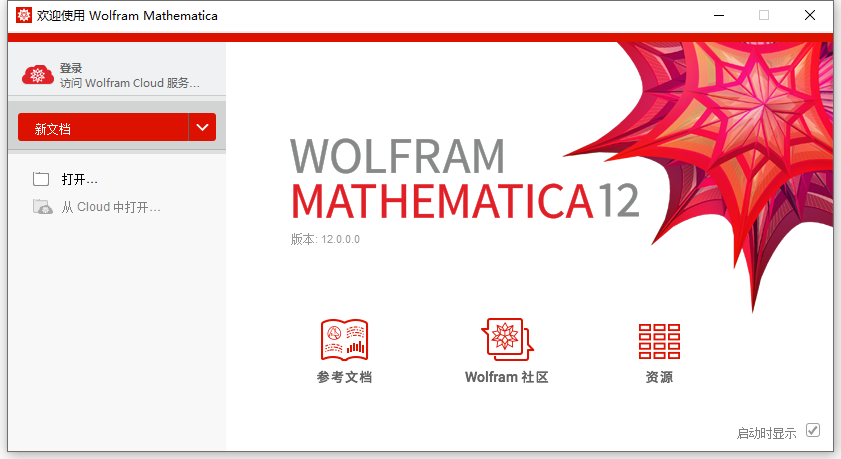The width and height of the screenshot is (841, 459).
Task: Close the Wolfram Mathematica welcome window
Action: 810,15
